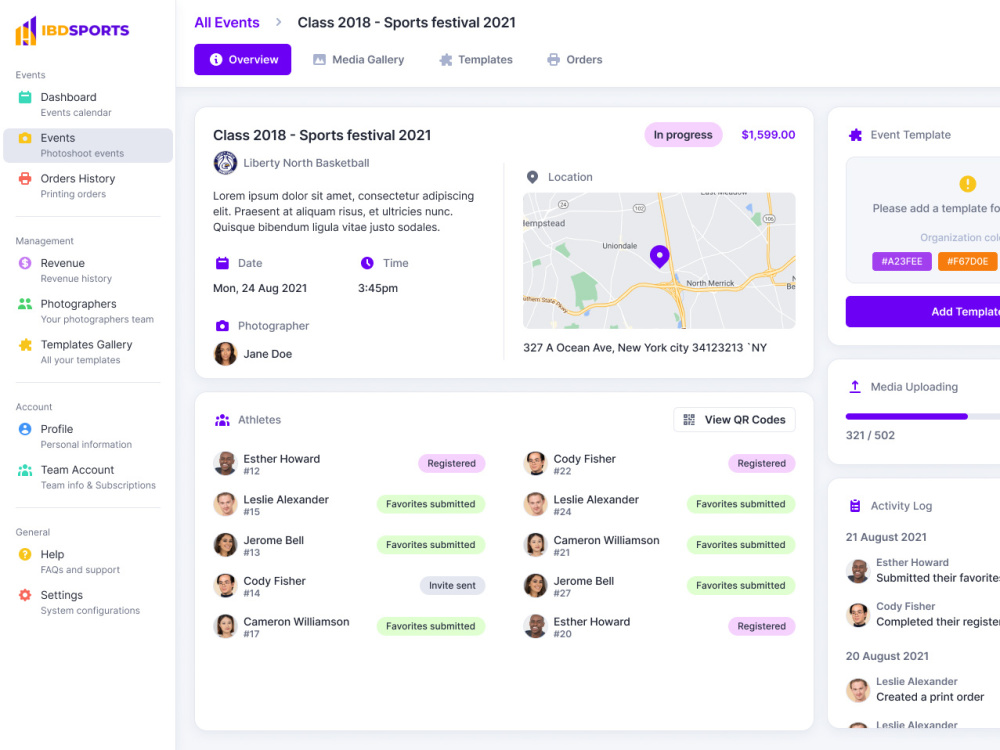Screen dimensions: 1000x750
Task: Click the Liberty North Basketball logo
Action: tap(225, 163)
